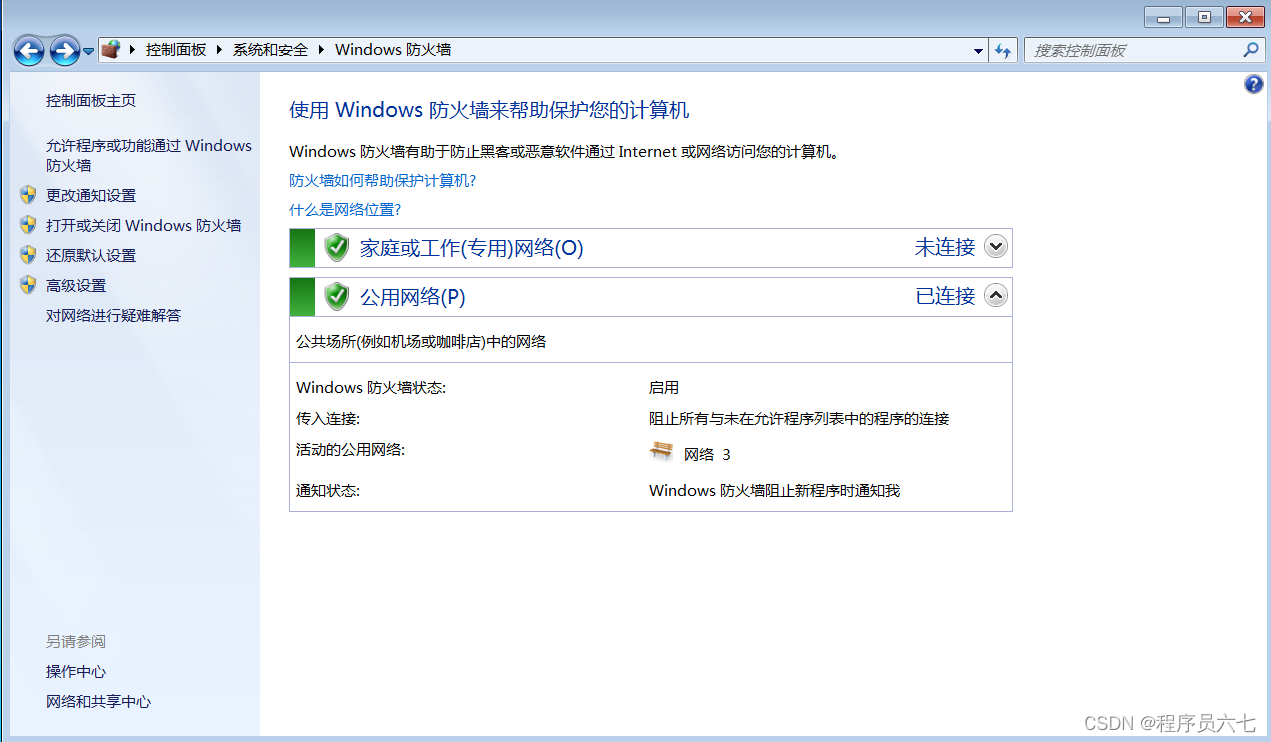Click the firewall icon in address bar

pyautogui.click(x=111, y=49)
